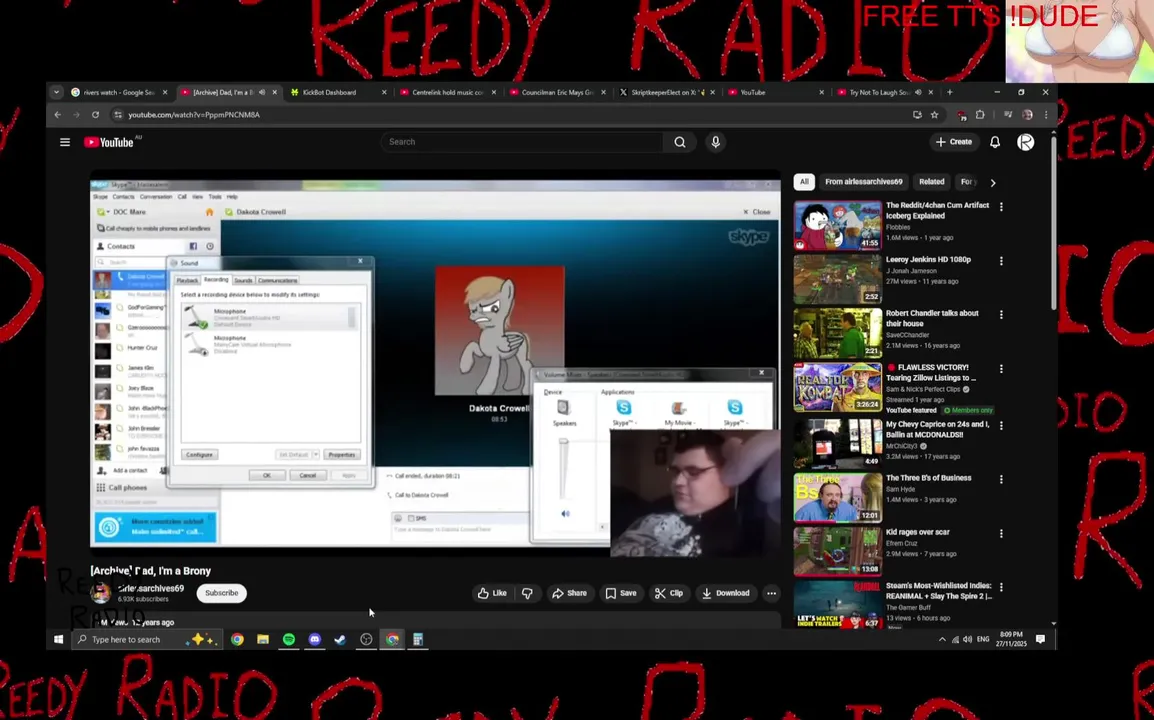The image size is (1154, 720).
Task: Open My Chevy Caprice on 24s video title
Action: pyautogui.click(x=937, y=429)
